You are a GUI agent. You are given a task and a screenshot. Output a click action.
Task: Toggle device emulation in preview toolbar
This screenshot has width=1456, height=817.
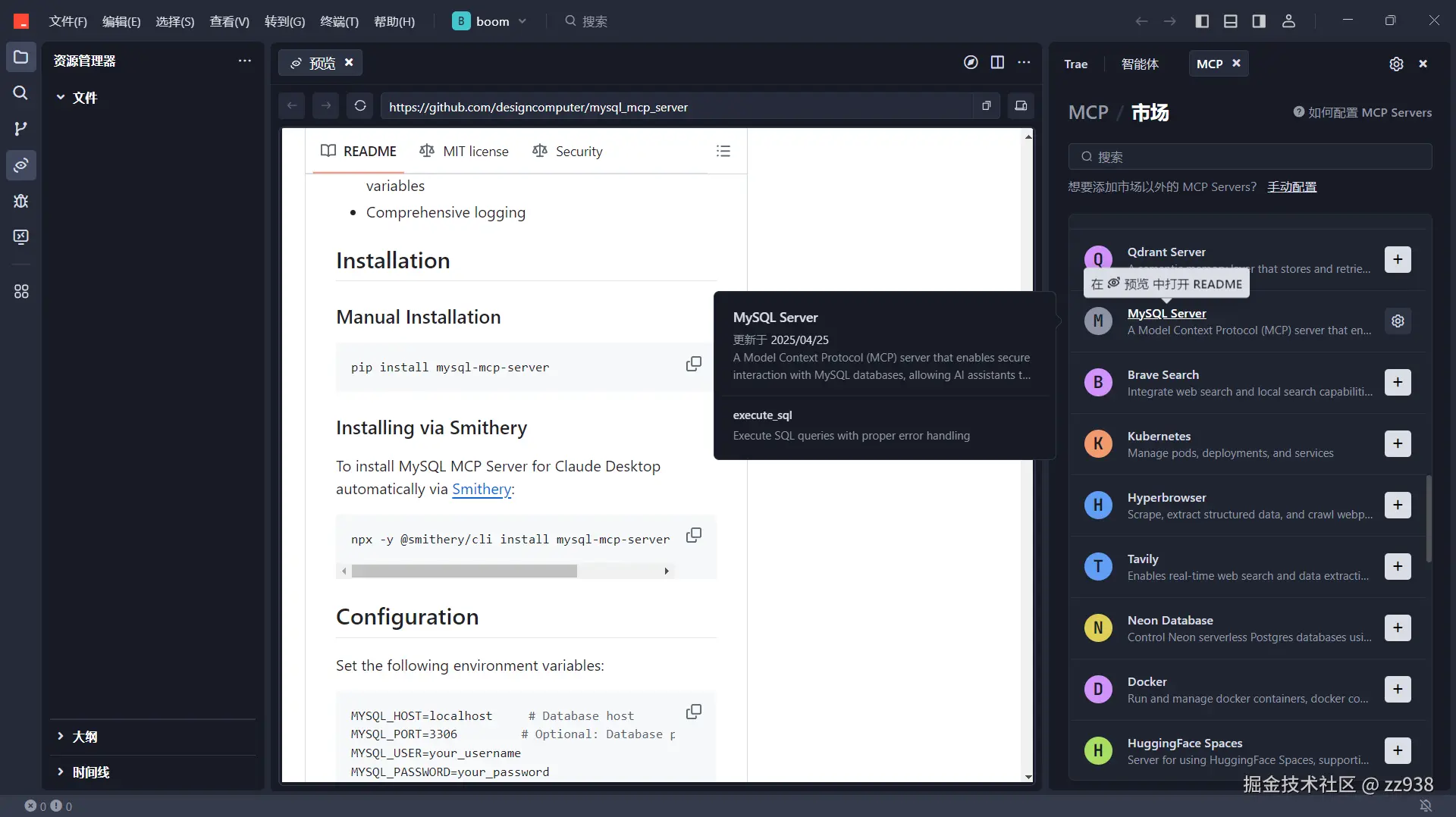point(1021,106)
